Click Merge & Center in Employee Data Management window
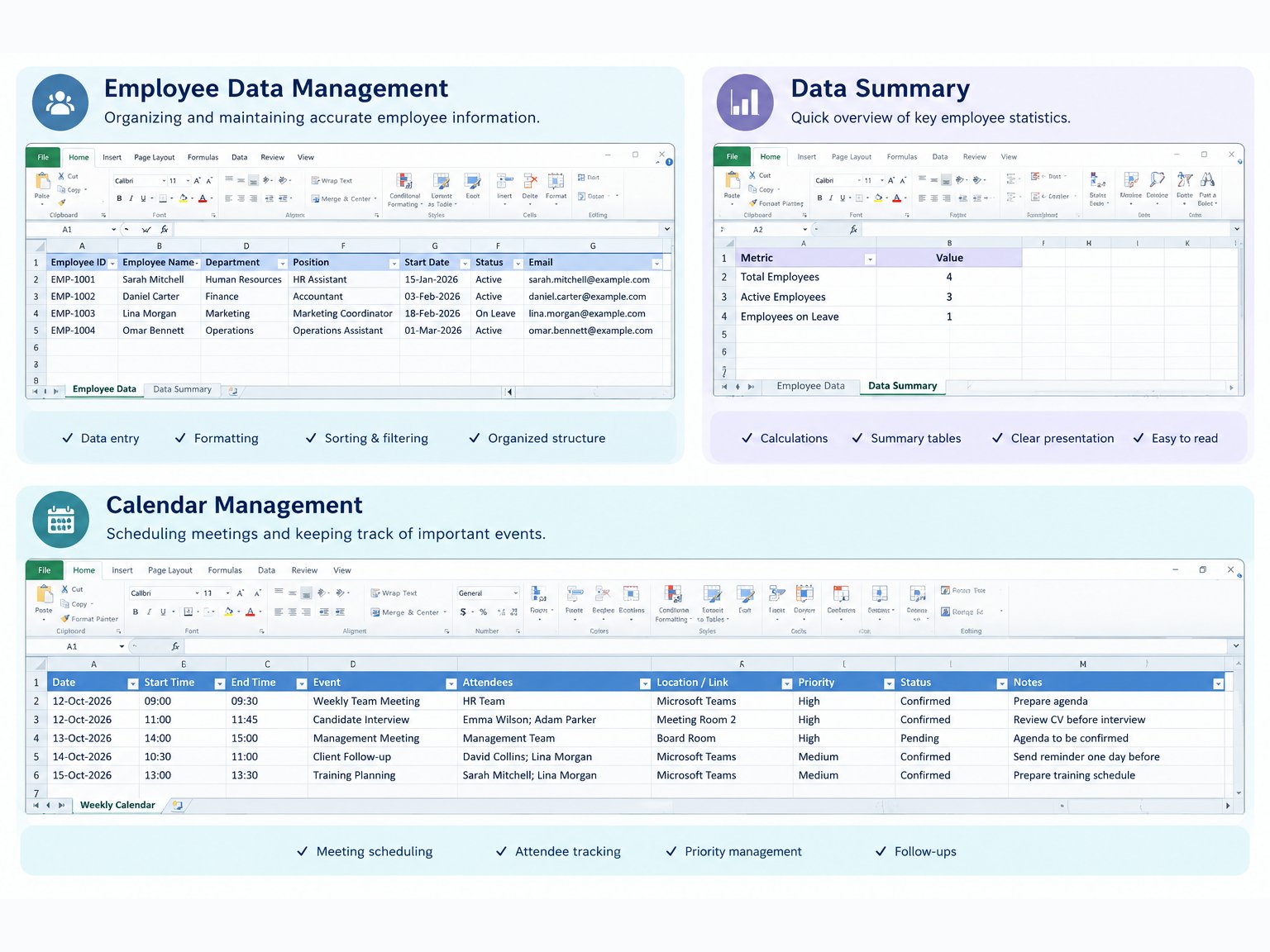Image resolution: width=1270 pixels, height=952 pixels. [x=344, y=199]
